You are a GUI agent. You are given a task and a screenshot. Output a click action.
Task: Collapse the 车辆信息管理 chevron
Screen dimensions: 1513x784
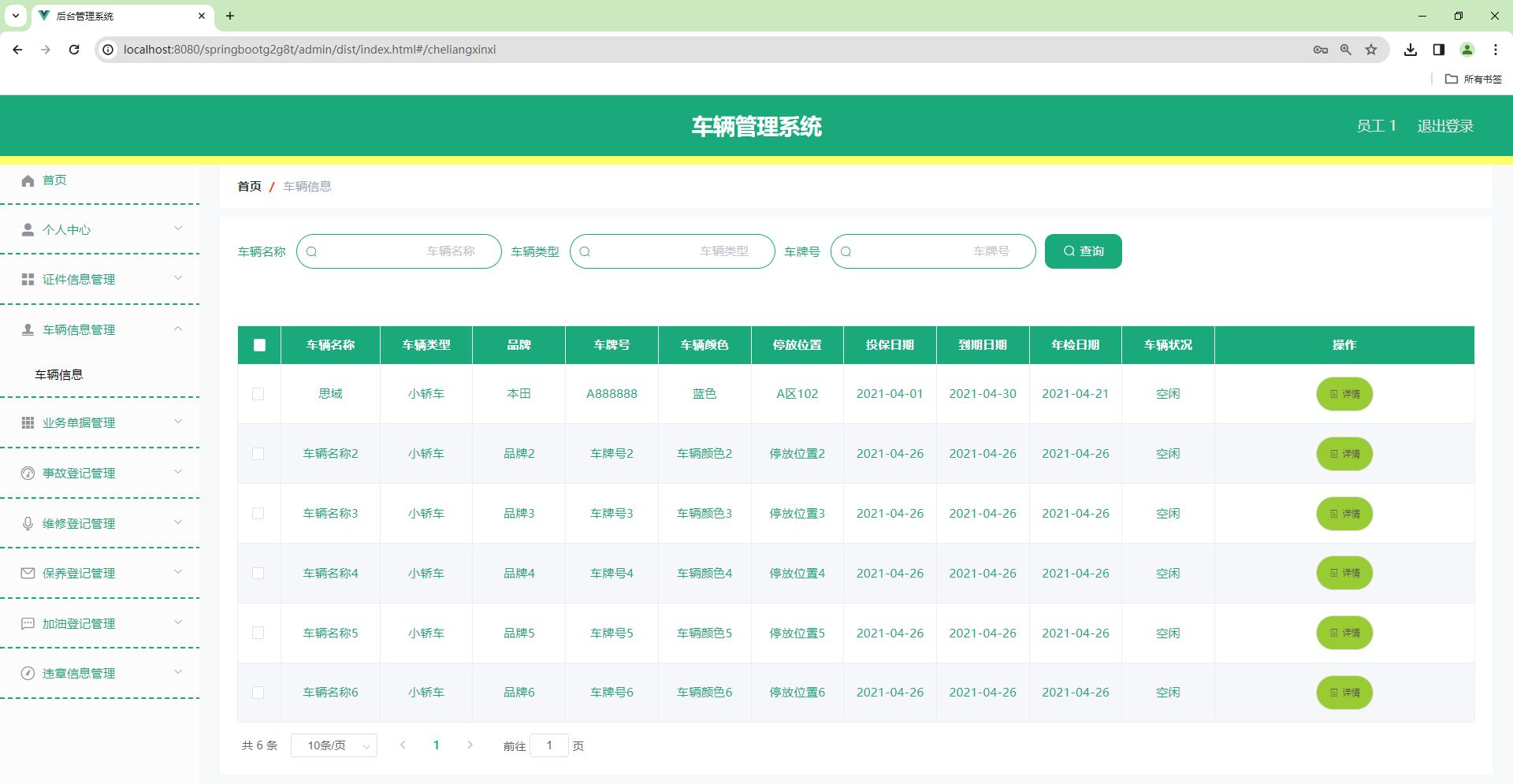tap(178, 329)
